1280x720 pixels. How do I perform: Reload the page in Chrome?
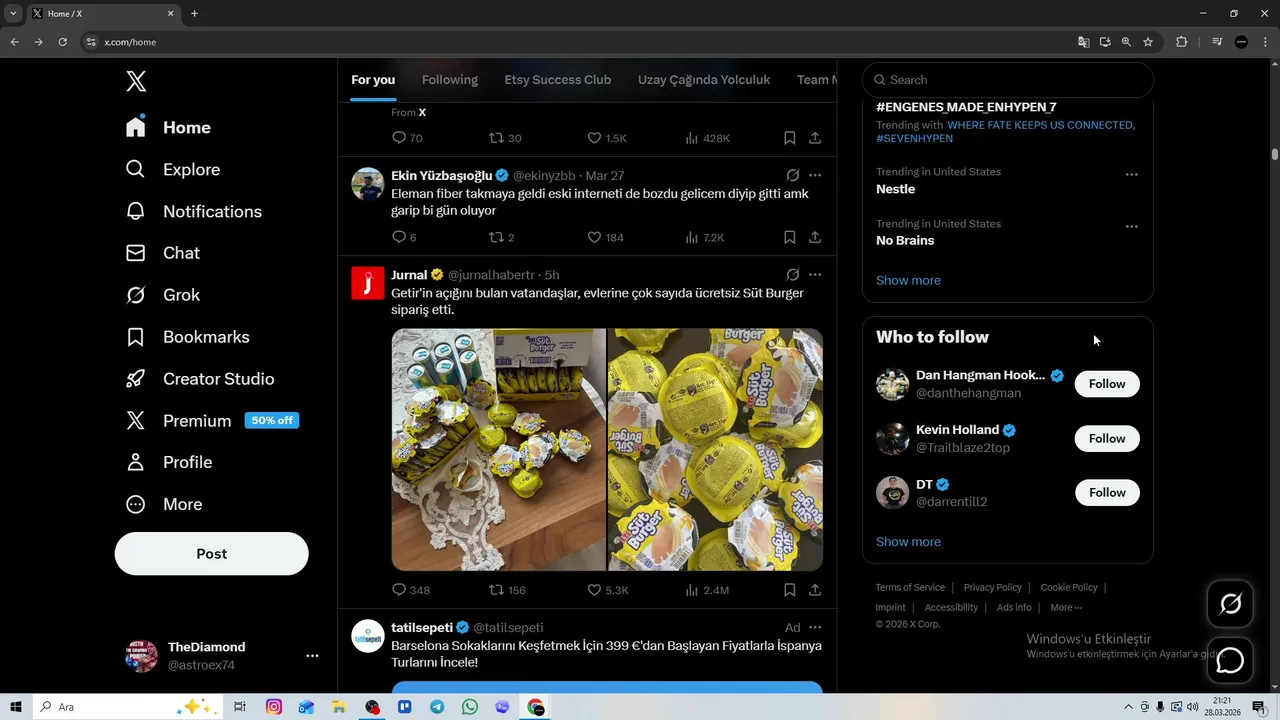click(x=62, y=42)
